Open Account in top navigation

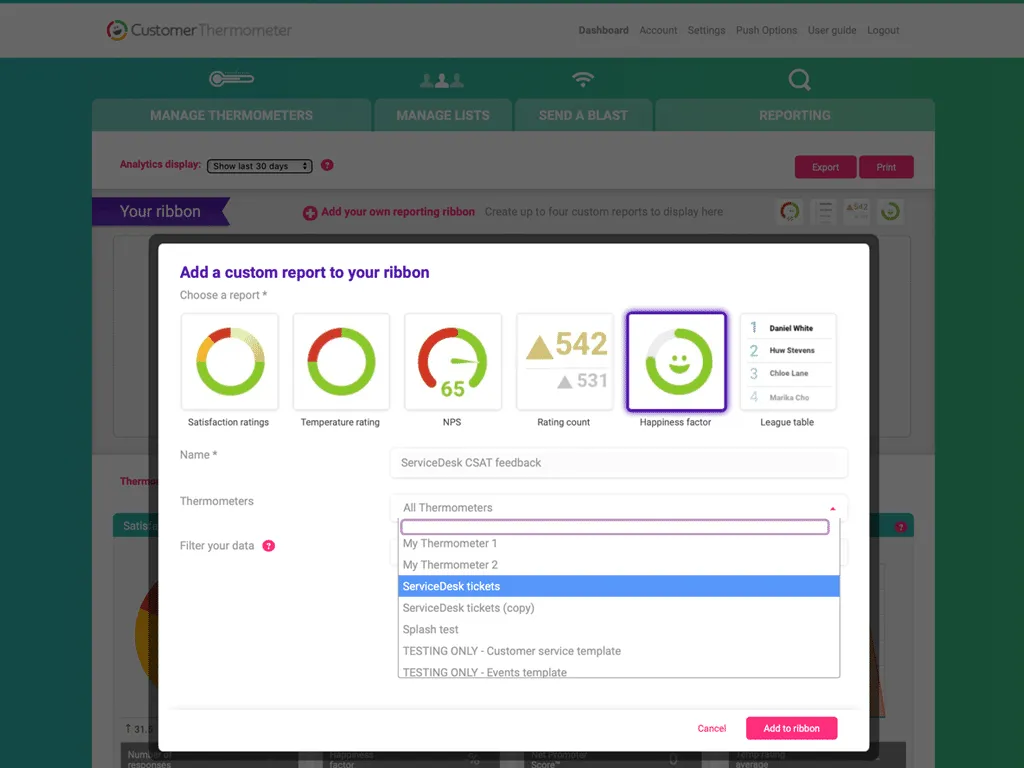[658, 30]
